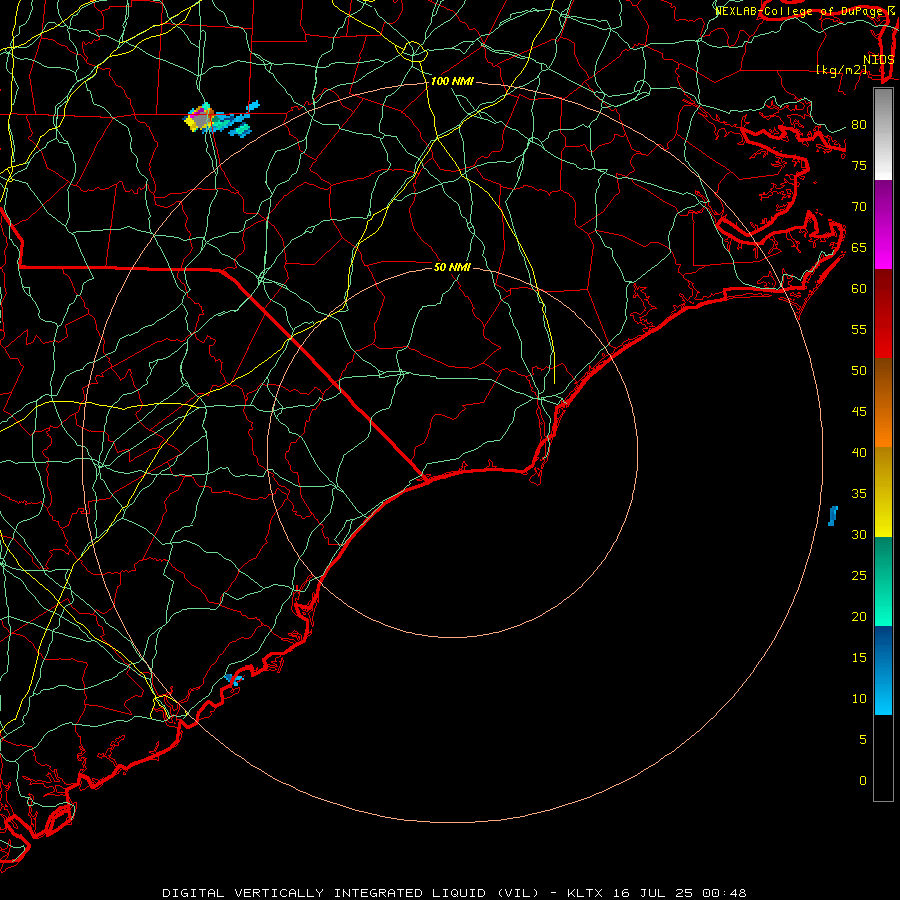Click the intense multicolored storm cell core
This screenshot has height=900, width=900.
point(201,119)
